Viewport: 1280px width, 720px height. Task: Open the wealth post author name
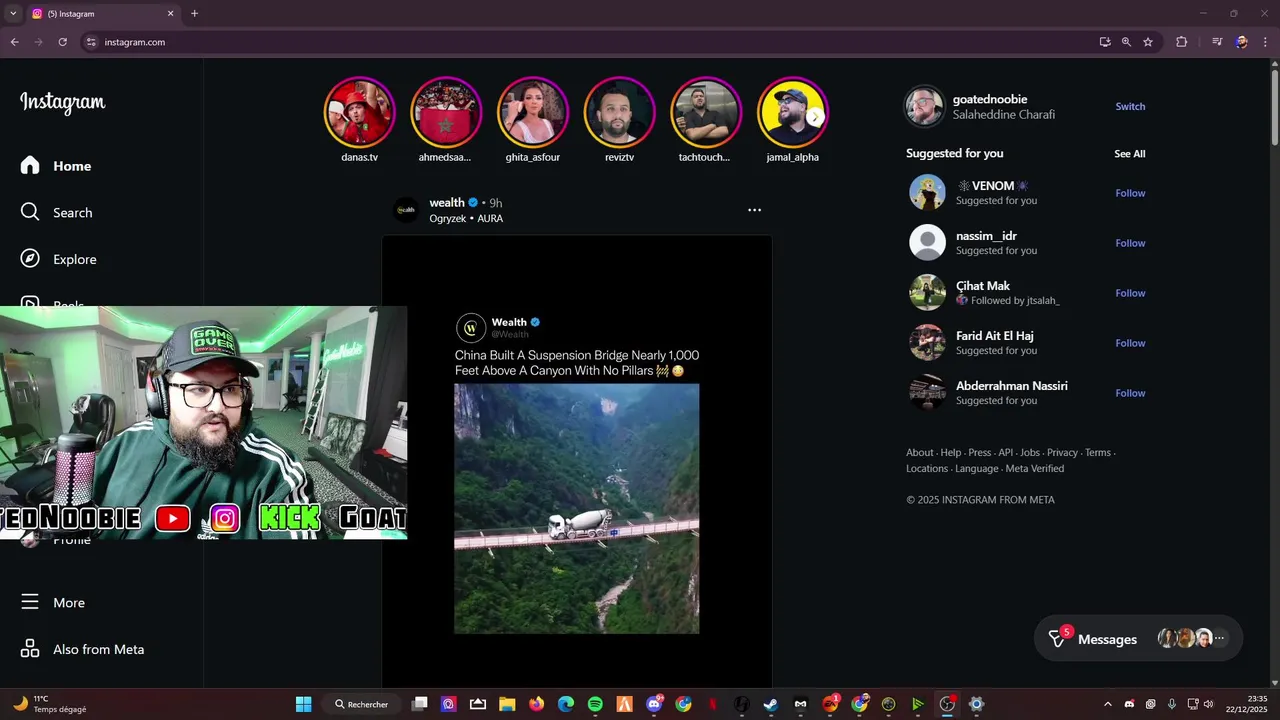[x=447, y=203]
